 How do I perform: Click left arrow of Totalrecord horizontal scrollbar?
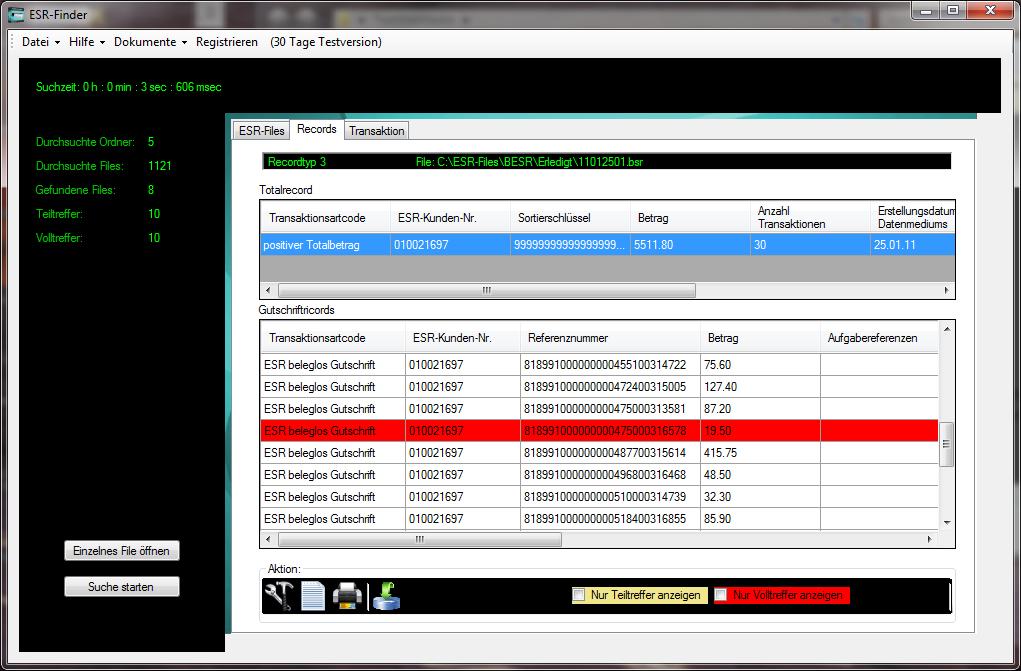(x=268, y=290)
